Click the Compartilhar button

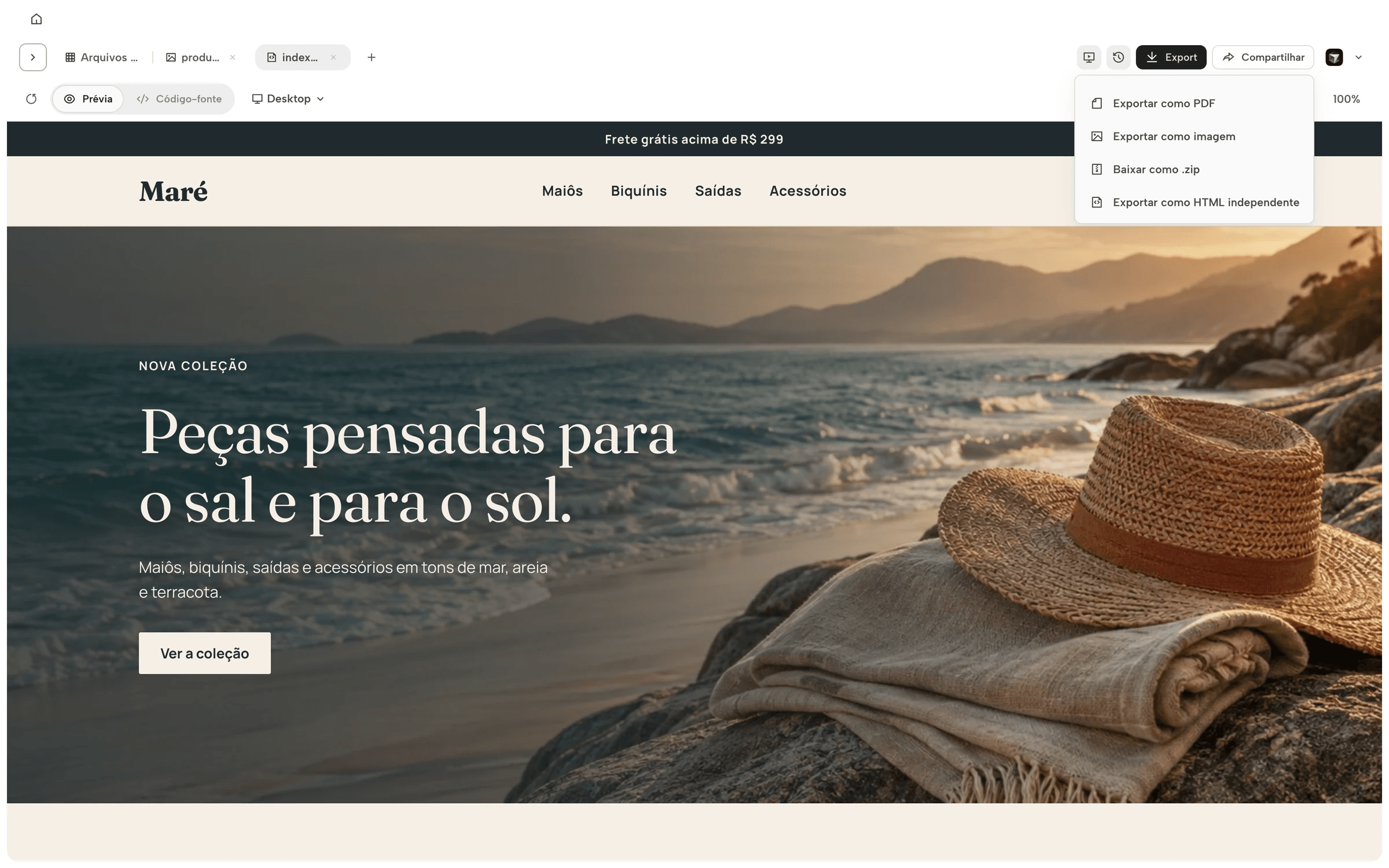click(1263, 57)
